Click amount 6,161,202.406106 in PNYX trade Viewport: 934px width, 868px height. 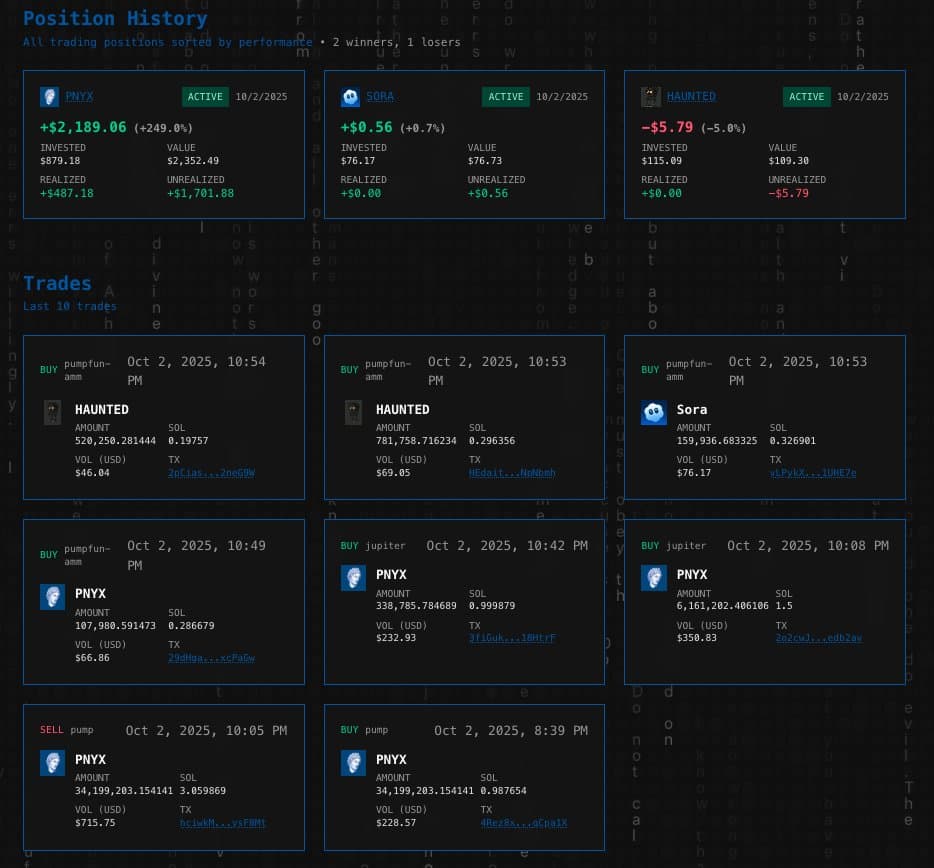tap(723, 606)
